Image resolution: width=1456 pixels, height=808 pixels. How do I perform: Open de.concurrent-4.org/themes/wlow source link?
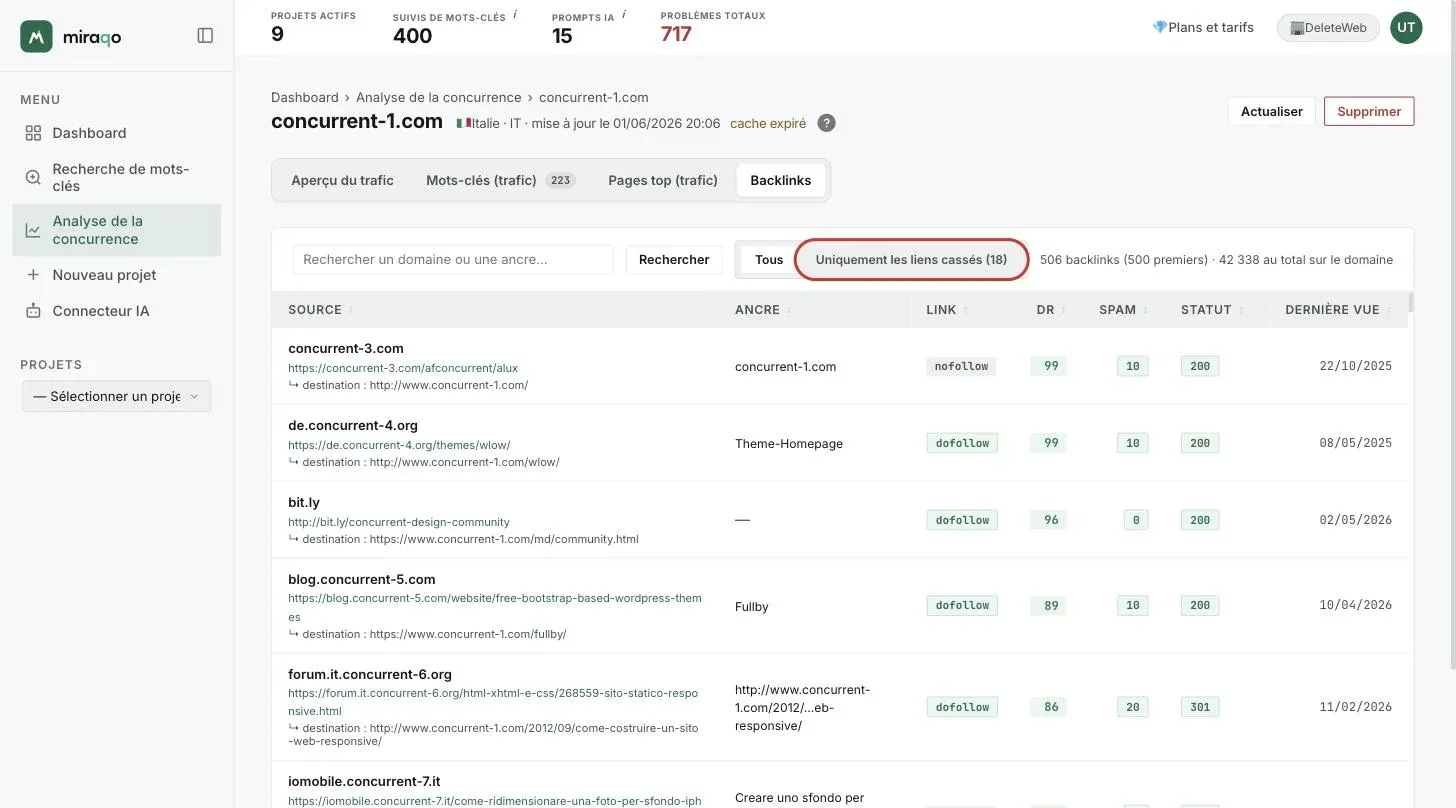click(400, 445)
